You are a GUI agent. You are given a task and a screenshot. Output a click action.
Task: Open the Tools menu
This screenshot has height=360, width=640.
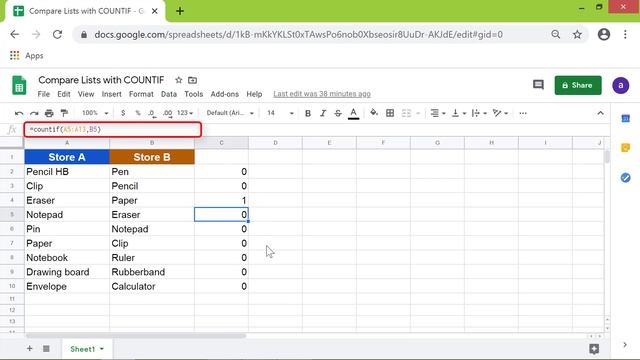click(x=193, y=94)
